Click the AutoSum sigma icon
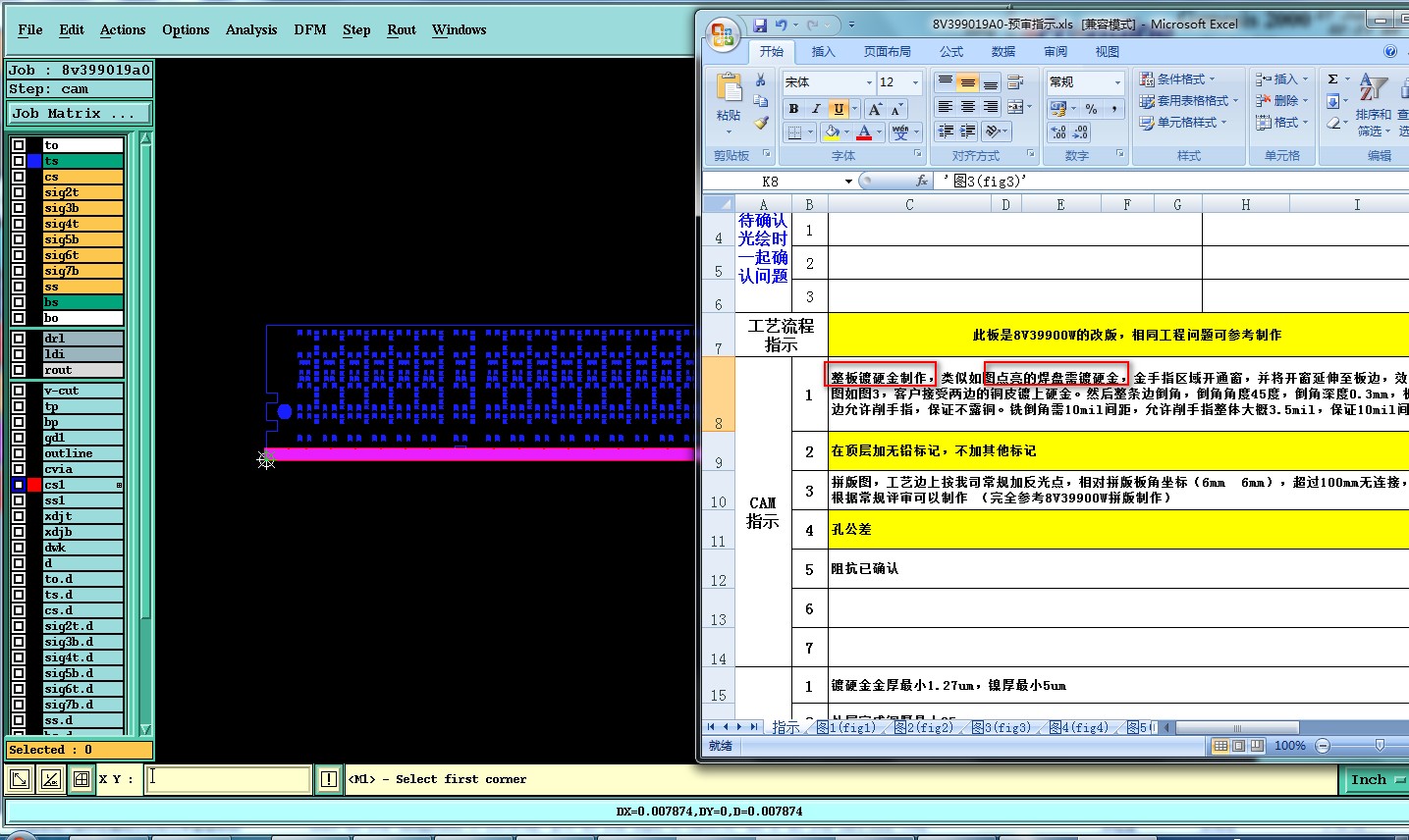Screen dimensions: 1409x840 [x=1333, y=79]
